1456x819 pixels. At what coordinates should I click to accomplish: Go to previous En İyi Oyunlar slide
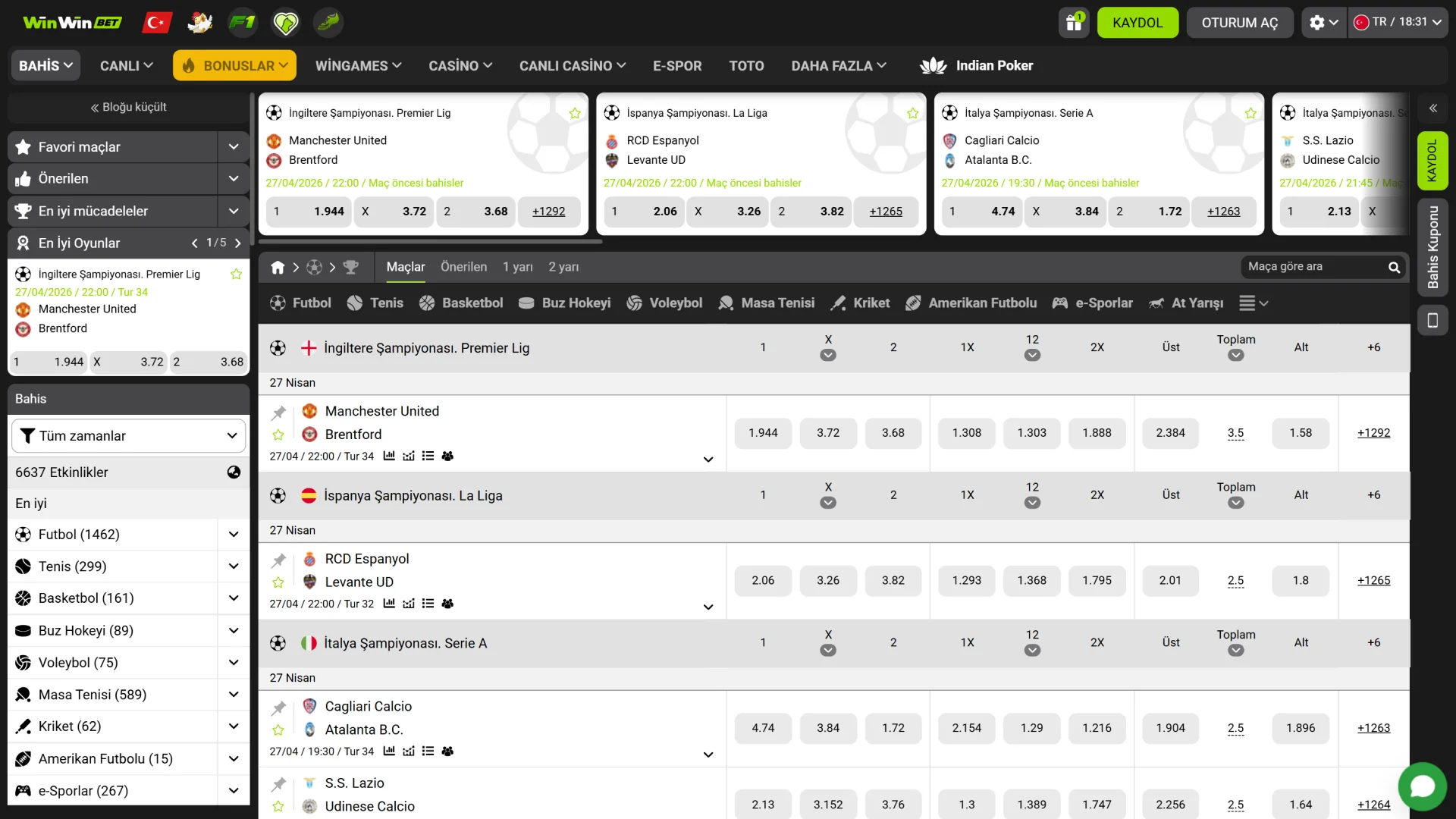tap(194, 243)
